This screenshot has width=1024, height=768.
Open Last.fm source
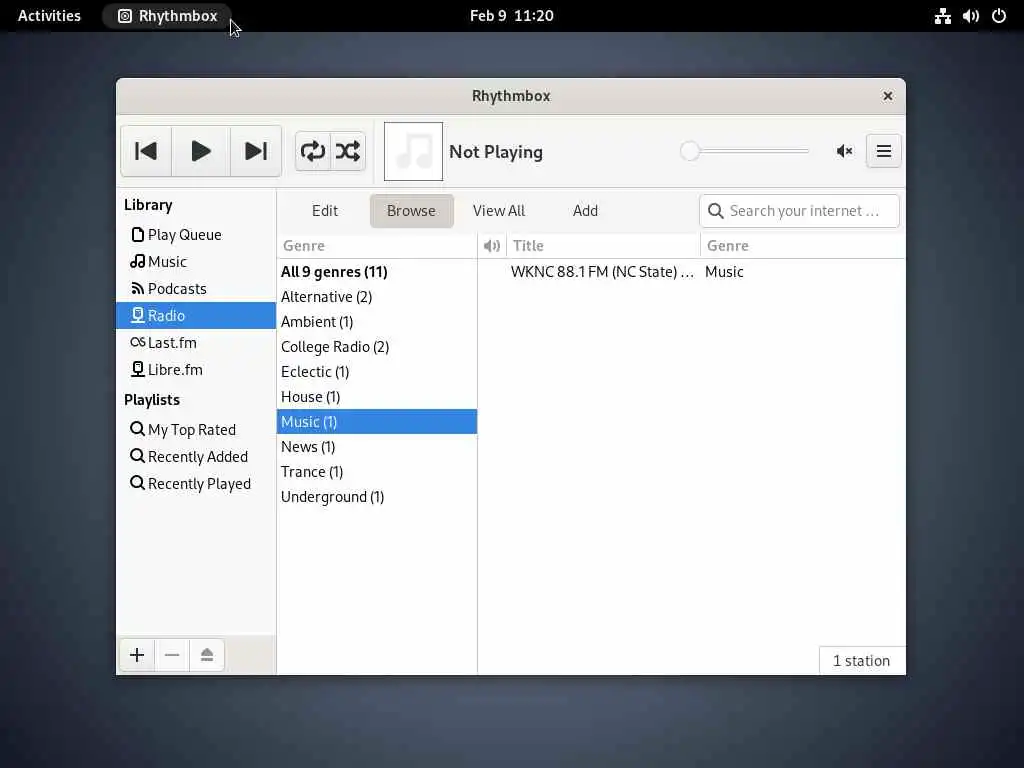(x=196, y=342)
